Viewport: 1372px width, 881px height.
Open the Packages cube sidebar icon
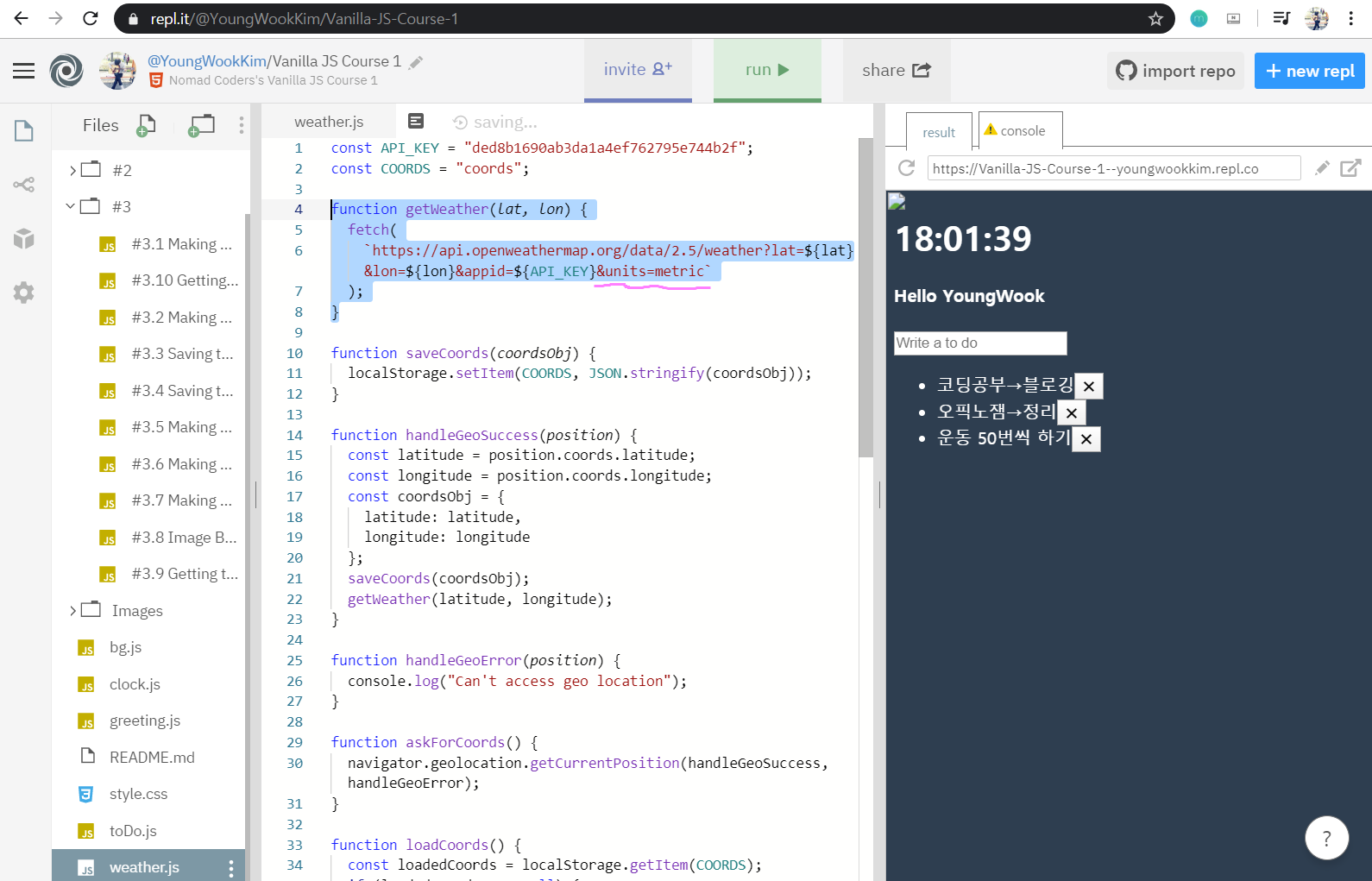(24, 239)
